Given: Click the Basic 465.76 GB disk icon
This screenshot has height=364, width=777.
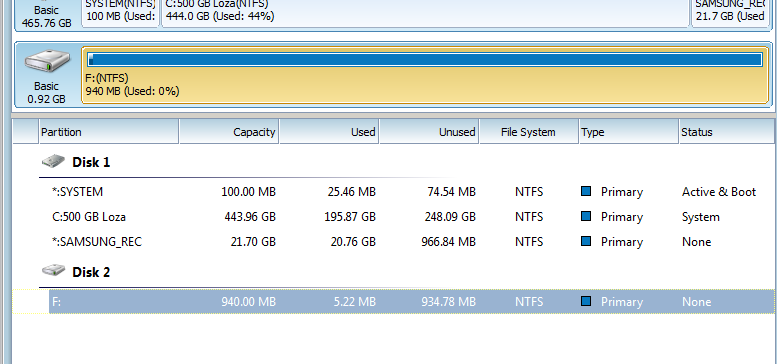Looking at the screenshot, I should (47, 15).
